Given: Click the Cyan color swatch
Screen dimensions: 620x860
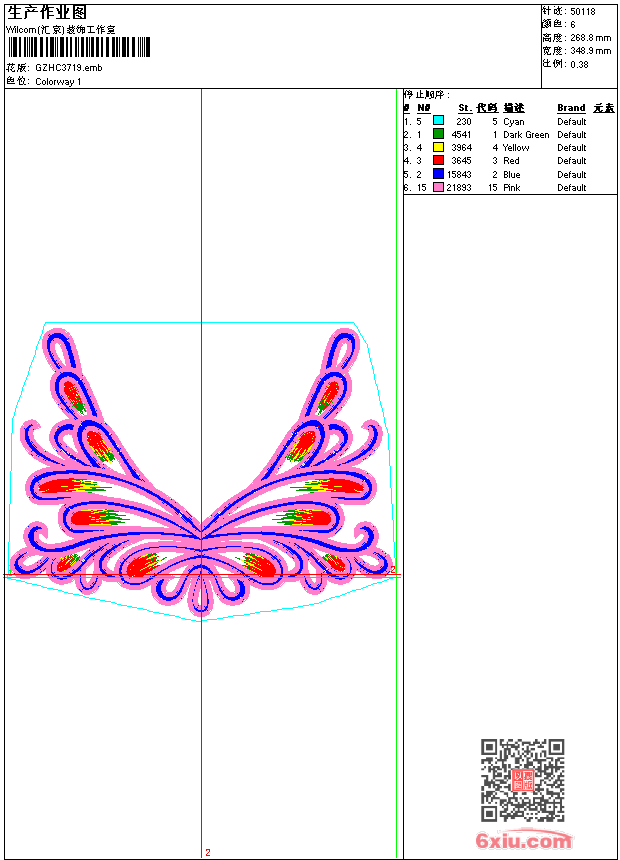Looking at the screenshot, I should coord(438,120).
